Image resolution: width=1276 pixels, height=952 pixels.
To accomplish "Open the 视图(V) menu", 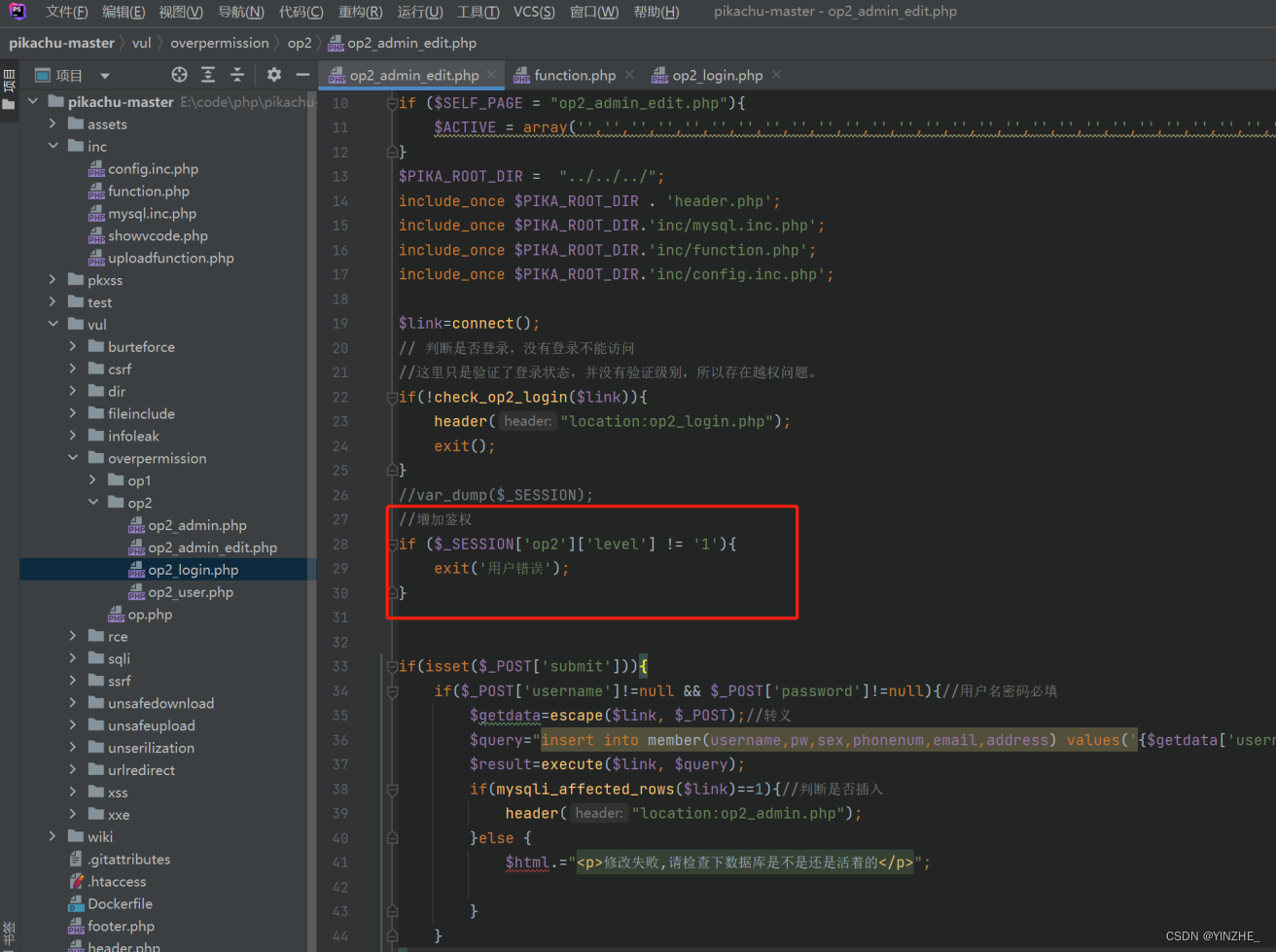I will (x=181, y=12).
